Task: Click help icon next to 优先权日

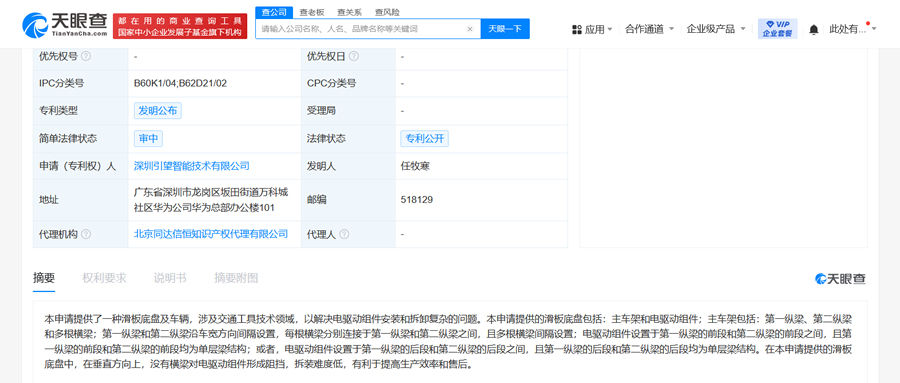Action: (354, 56)
